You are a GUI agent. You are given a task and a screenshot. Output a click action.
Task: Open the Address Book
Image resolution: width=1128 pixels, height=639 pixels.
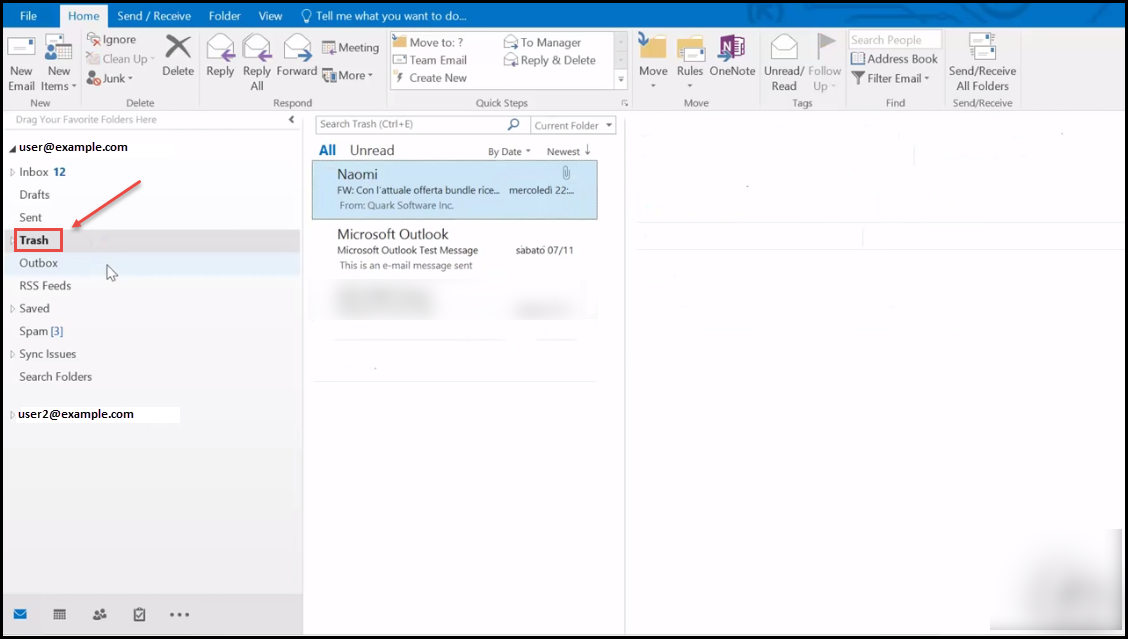(894, 59)
